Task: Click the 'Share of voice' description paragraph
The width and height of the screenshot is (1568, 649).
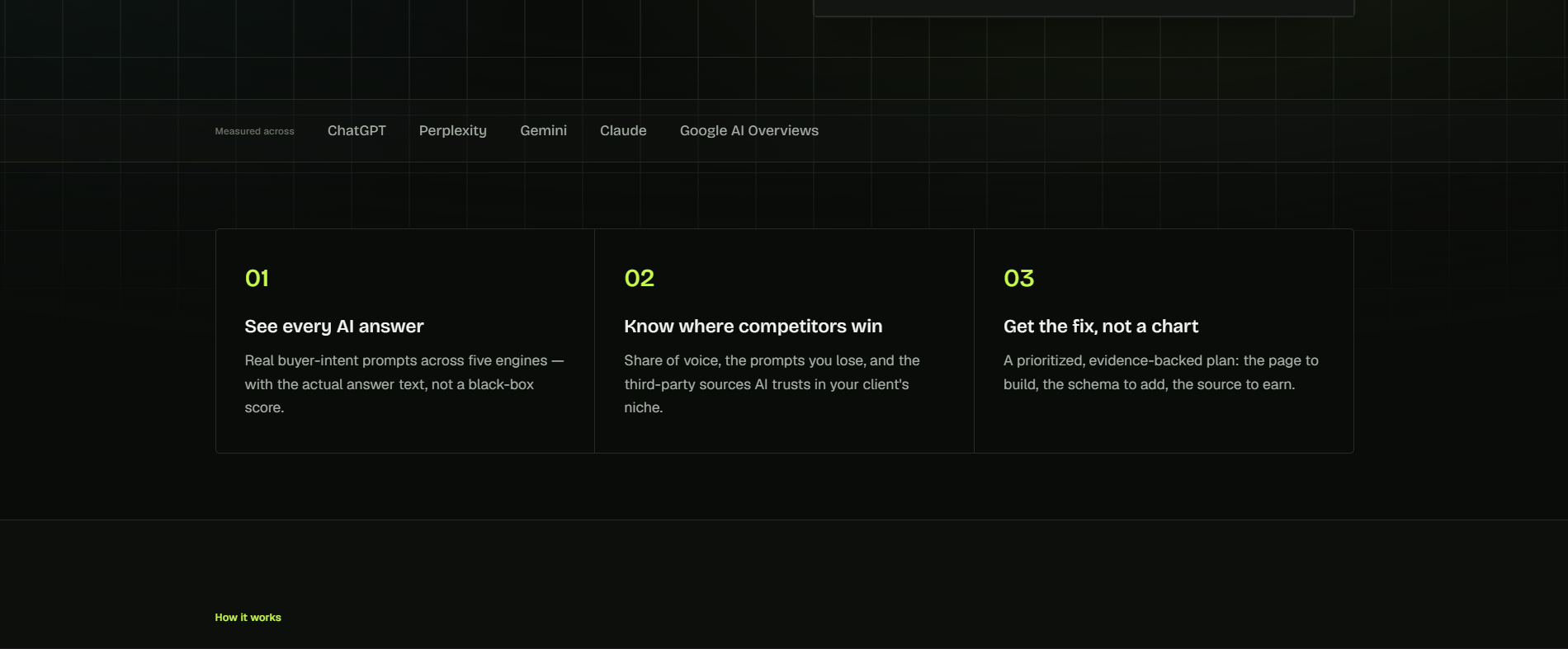Action: (x=772, y=384)
